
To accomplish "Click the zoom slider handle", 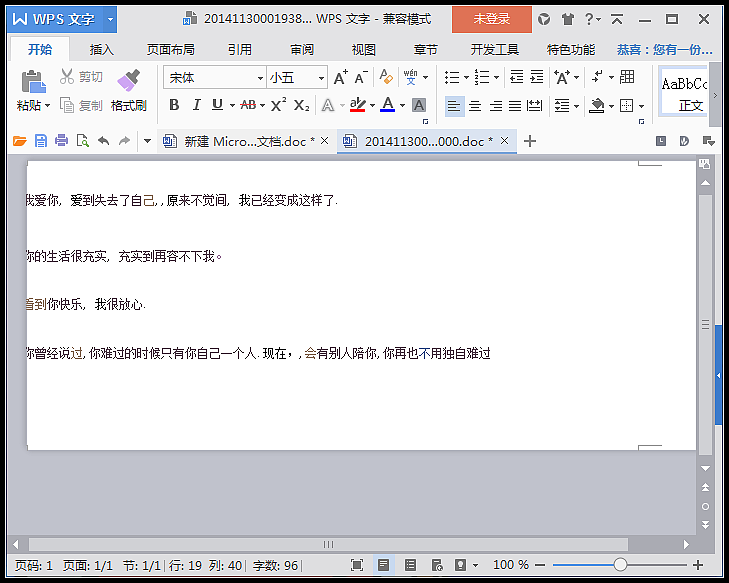I will pyautogui.click(x=620, y=565).
